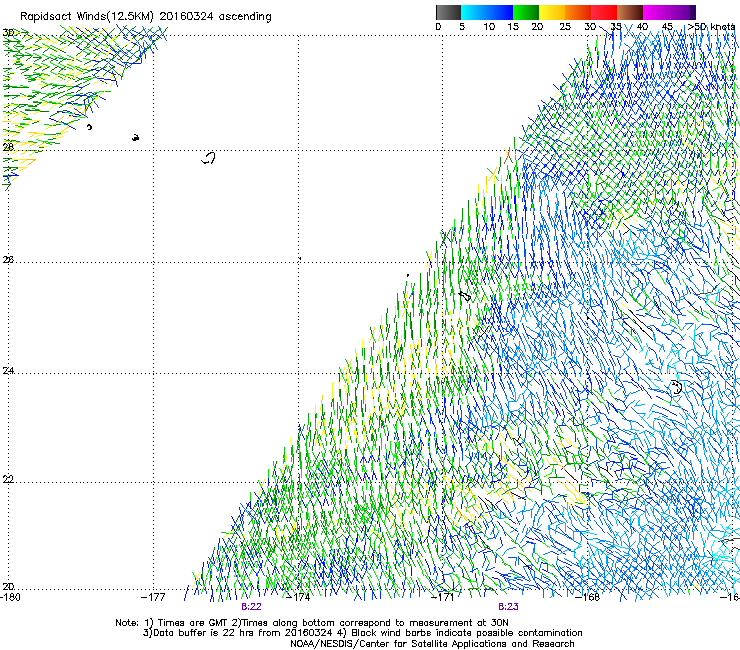The height and width of the screenshot is (650, 740).
Task: Click the yellow 20-25 knots legend segment
Action: [552, 12]
